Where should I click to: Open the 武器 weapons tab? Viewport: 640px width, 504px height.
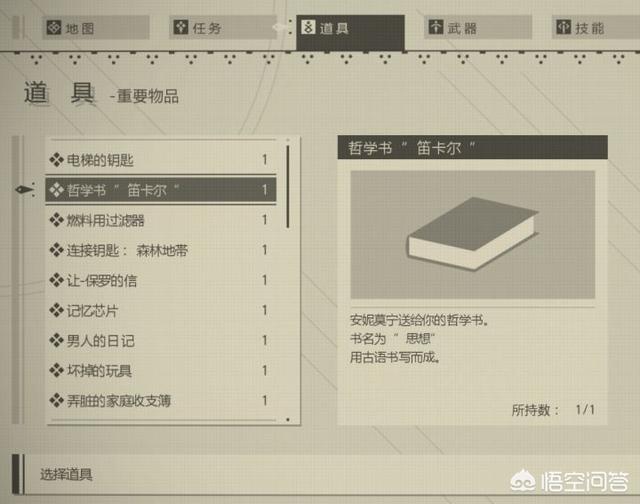[x=478, y=28]
